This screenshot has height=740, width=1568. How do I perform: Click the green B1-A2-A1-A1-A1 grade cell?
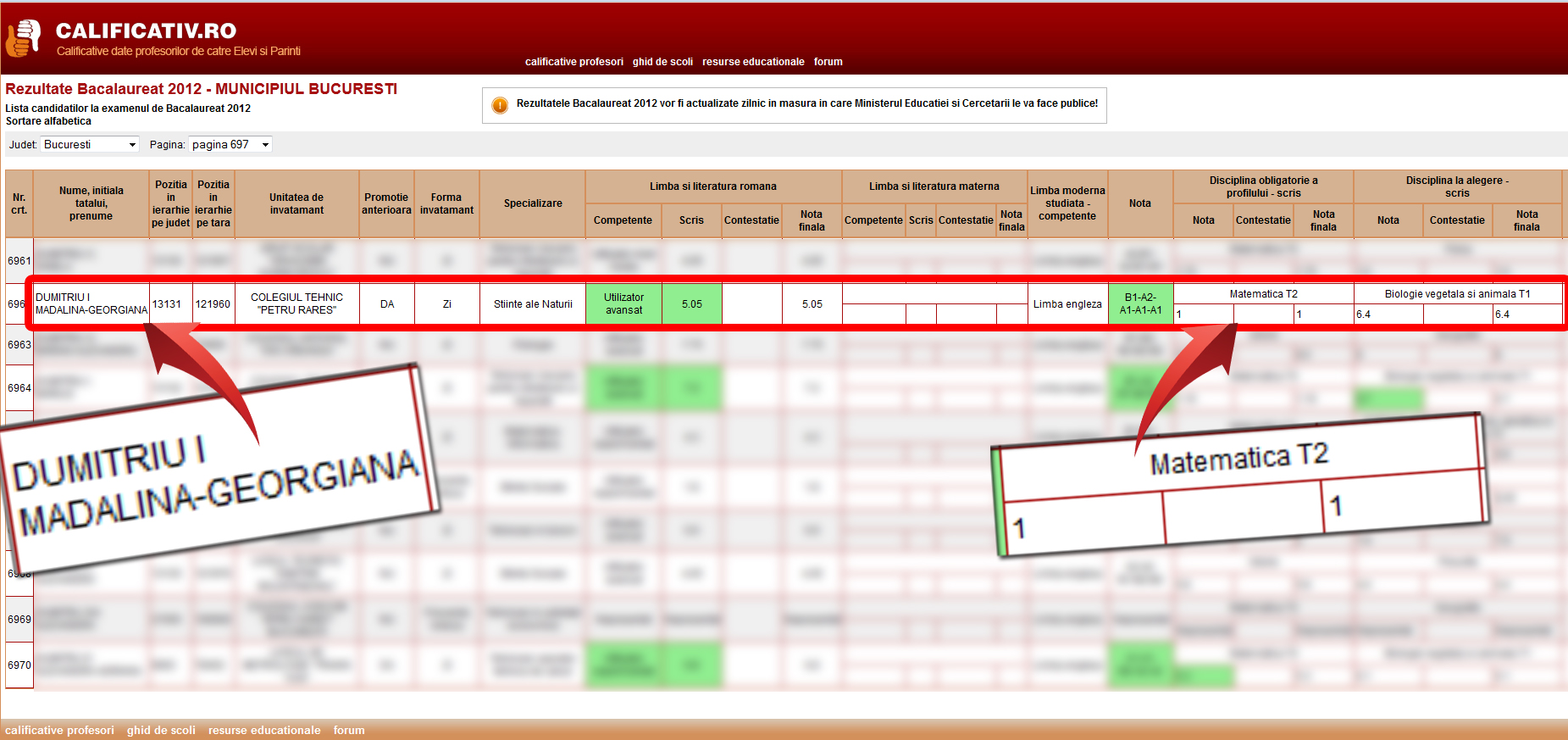(1140, 303)
